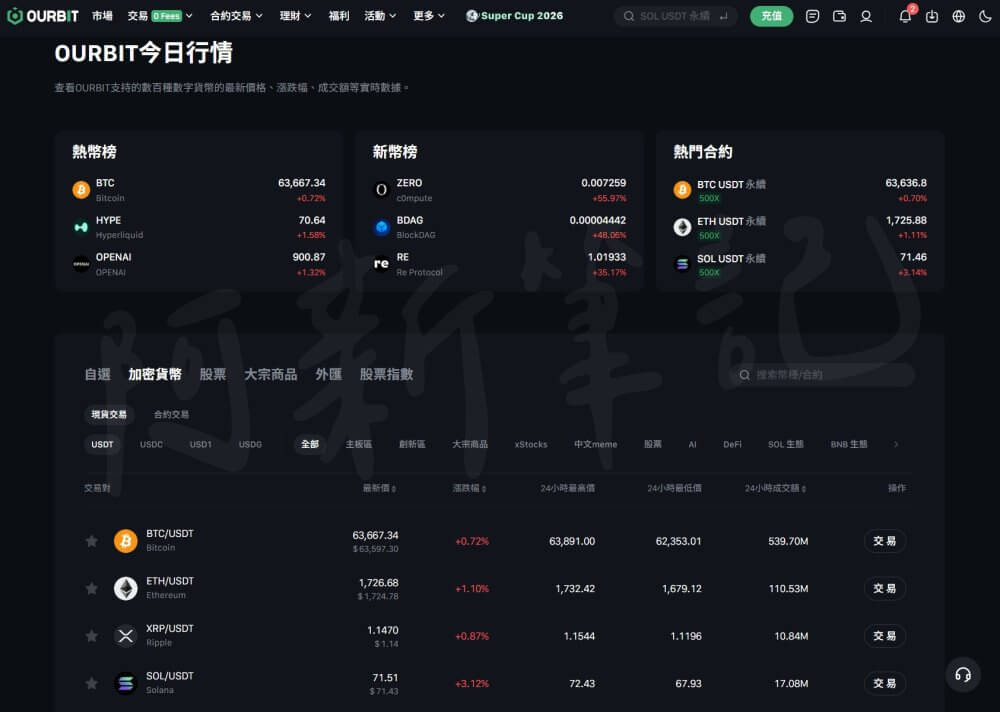Sort table by 漲跌幅 column
Image resolution: width=1000 pixels, height=712 pixels.
point(469,488)
